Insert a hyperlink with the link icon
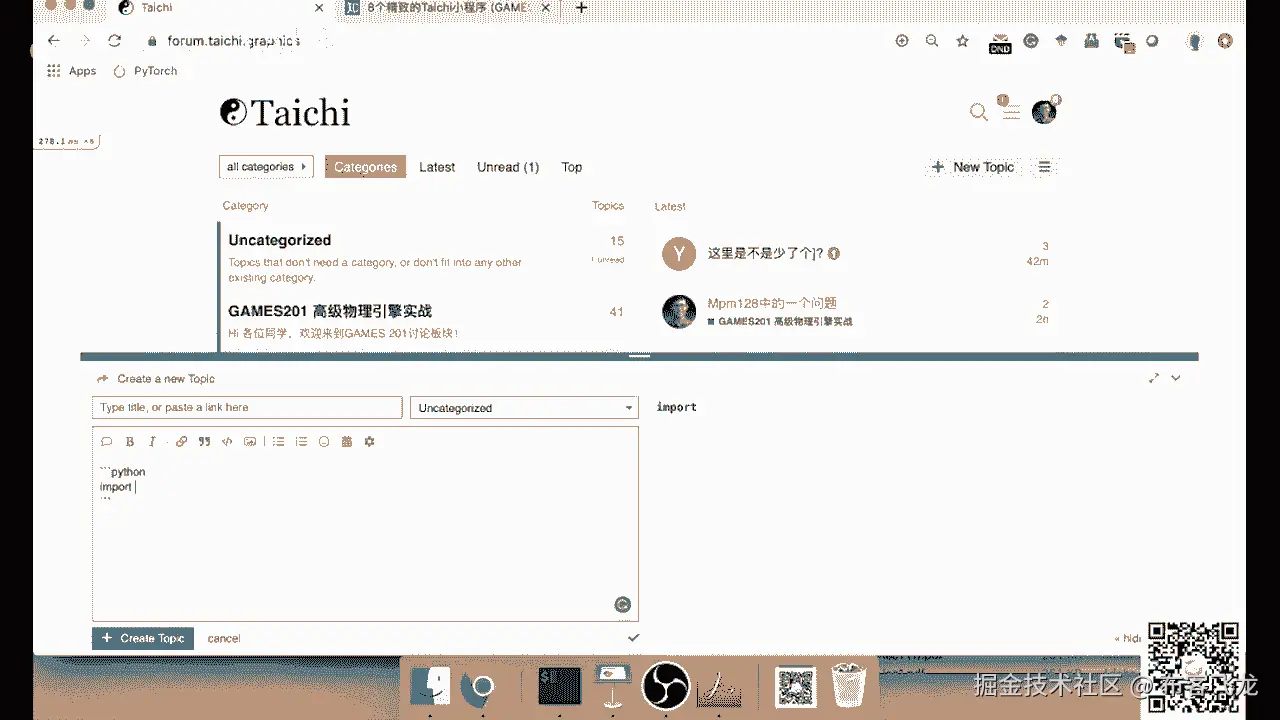1280x720 pixels. pyautogui.click(x=181, y=441)
